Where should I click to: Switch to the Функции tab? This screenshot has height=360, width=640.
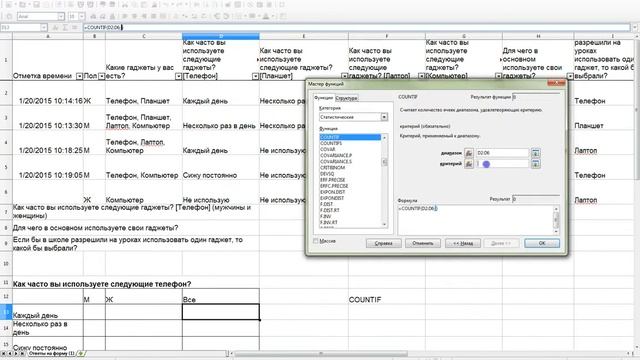(324, 98)
